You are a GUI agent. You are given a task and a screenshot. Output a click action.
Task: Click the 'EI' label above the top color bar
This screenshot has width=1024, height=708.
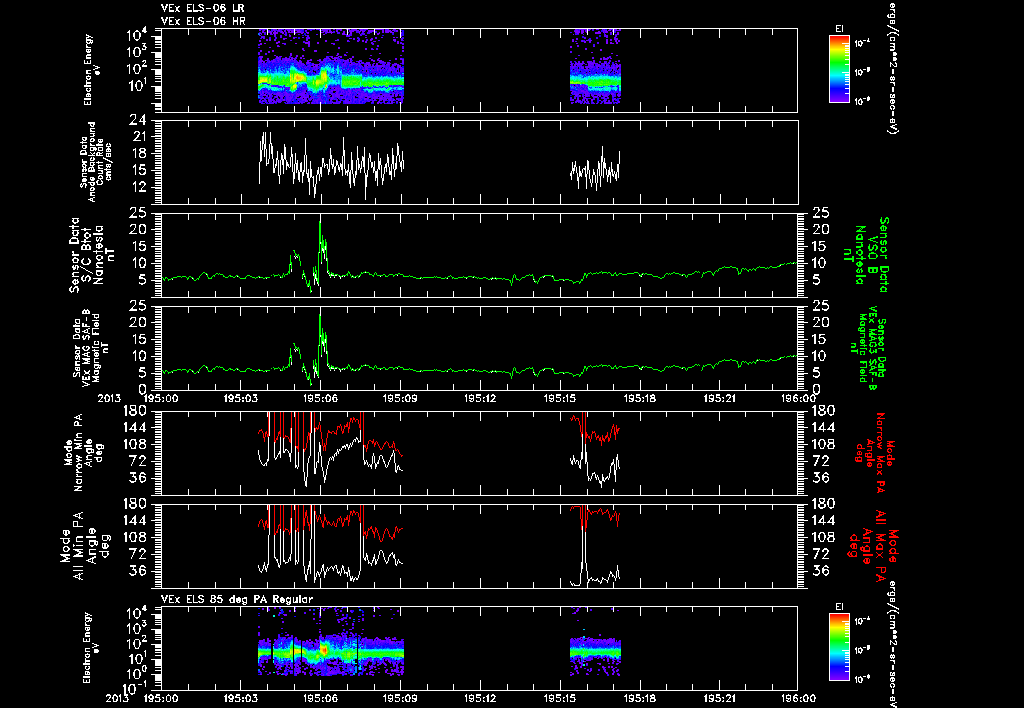(839, 28)
